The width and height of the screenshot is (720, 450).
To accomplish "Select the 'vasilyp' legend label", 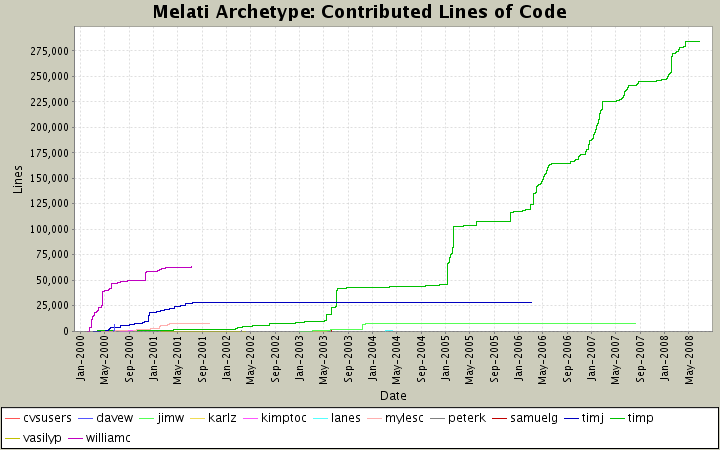I will point(42,438).
